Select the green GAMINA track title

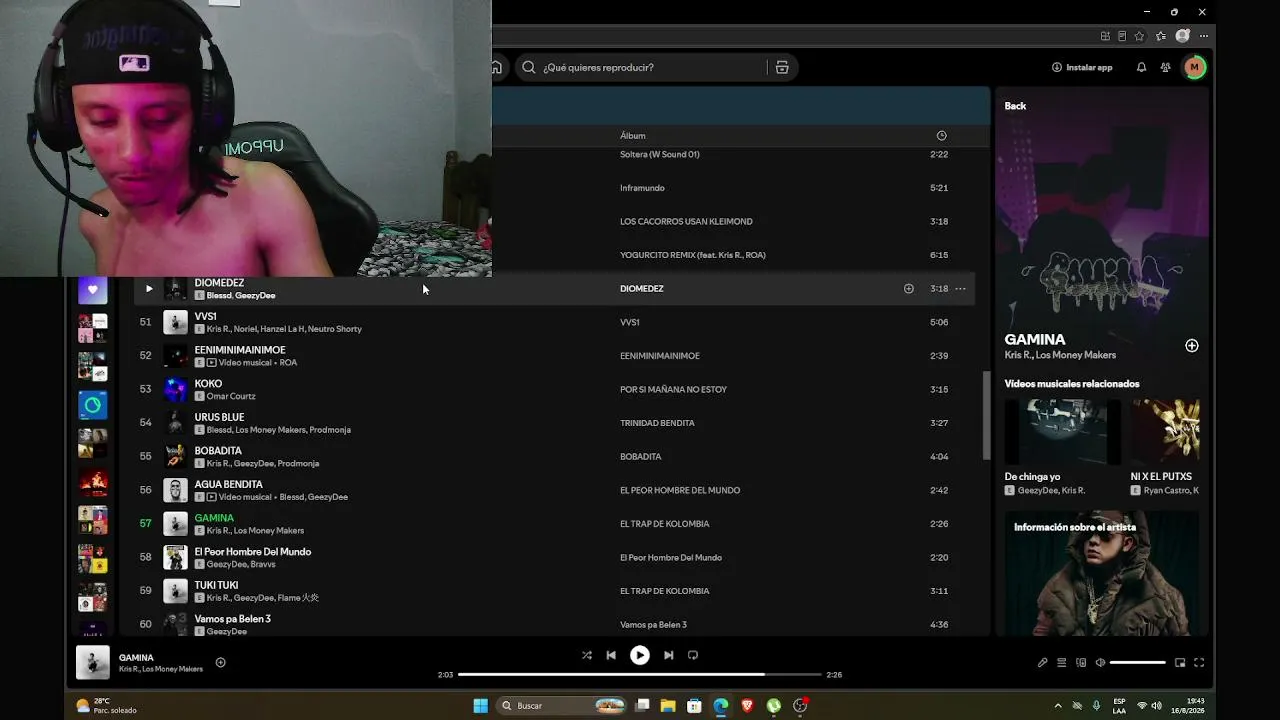[214, 518]
